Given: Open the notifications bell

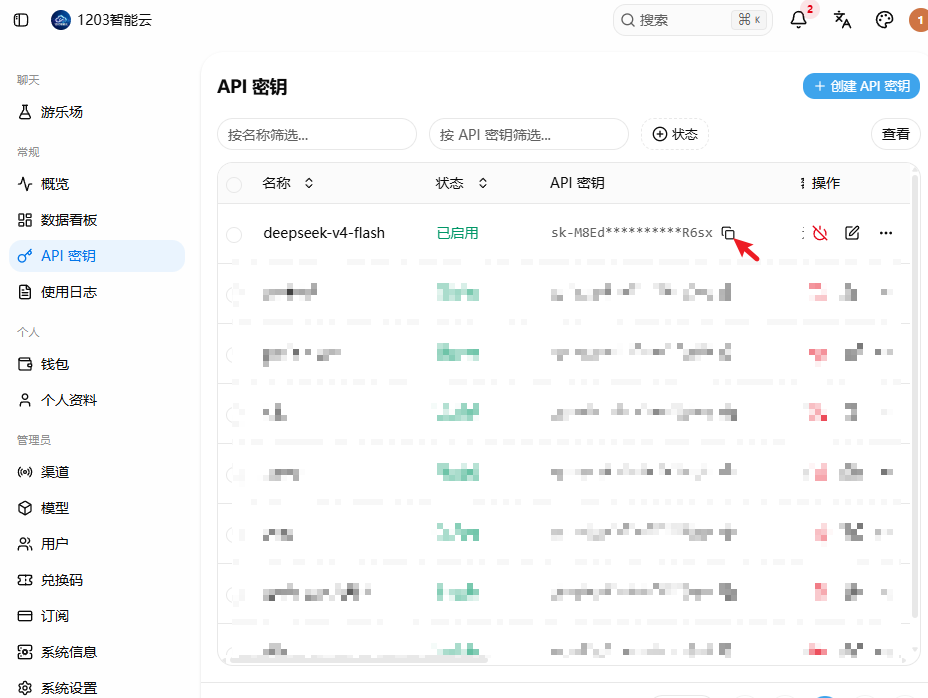Looking at the screenshot, I should [798, 20].
